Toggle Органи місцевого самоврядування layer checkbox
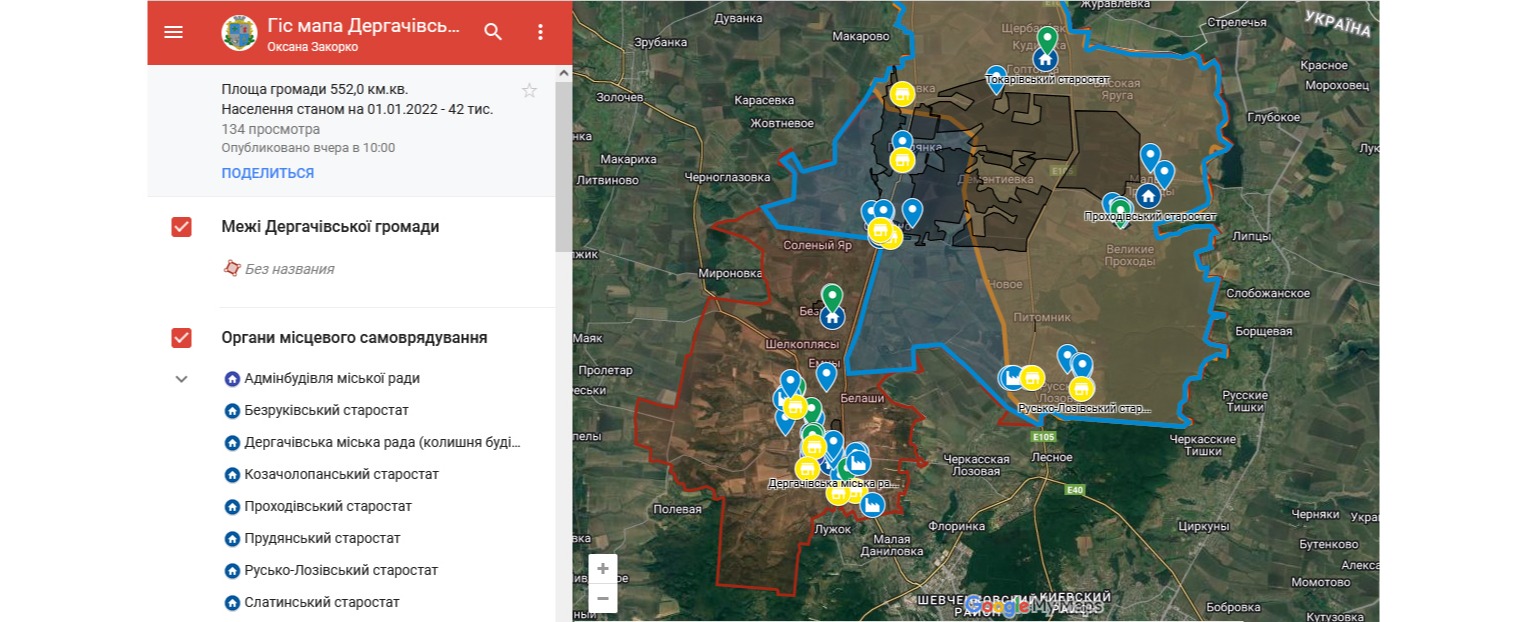1531x622 pixels. tap(181, 338)
